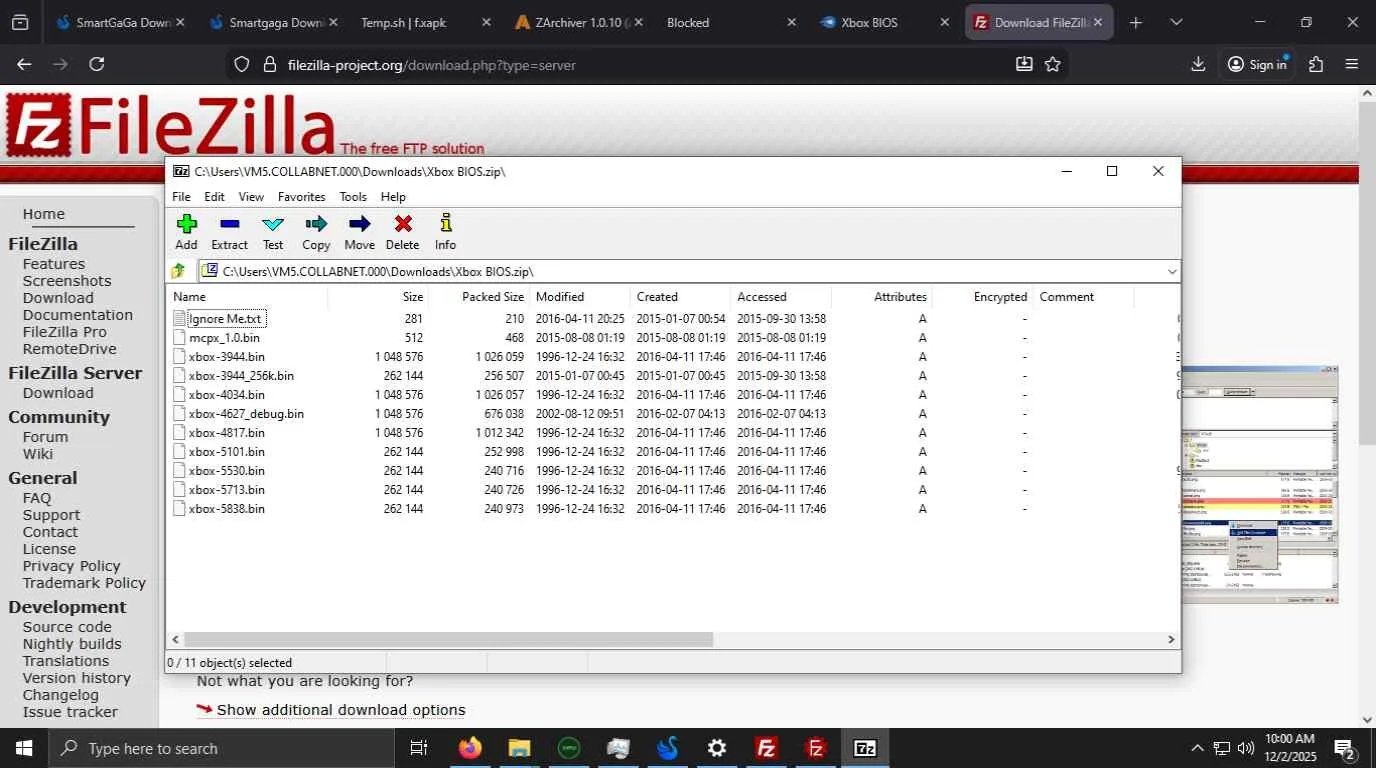Image resolution: width=1376 pixels, height=768 pixels.
Task: Switch to the Blocked browser tab
Action: pyautogui.click(x=732, y=22)
